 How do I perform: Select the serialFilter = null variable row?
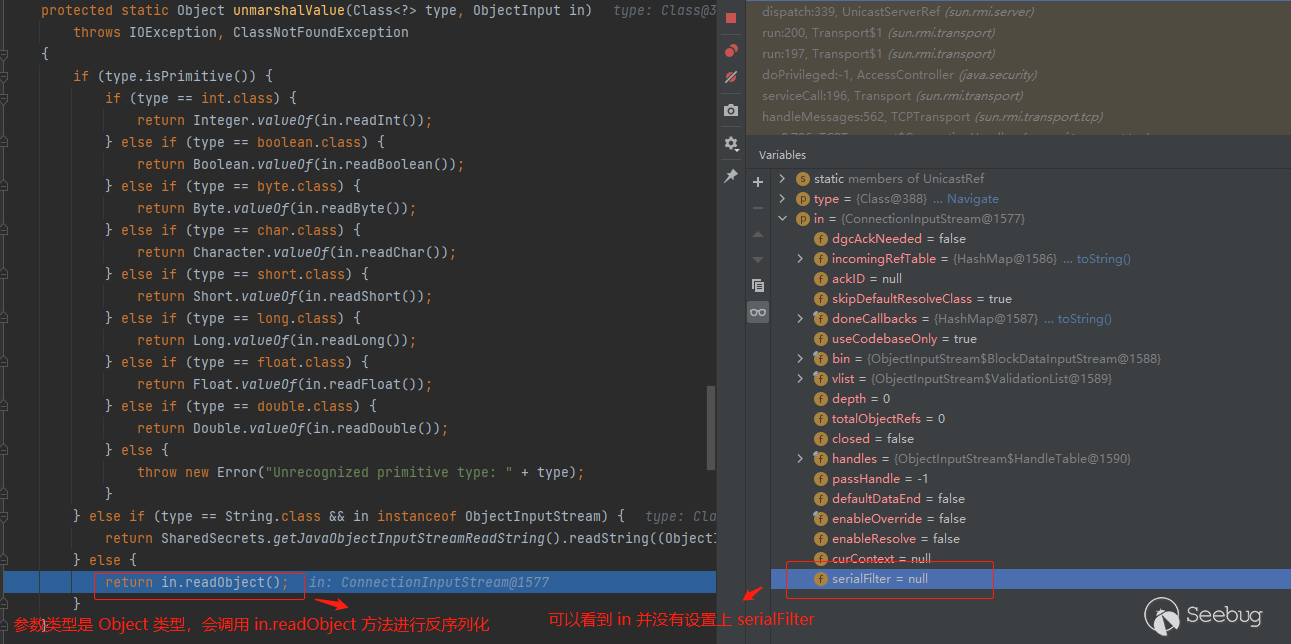[880, 579]
